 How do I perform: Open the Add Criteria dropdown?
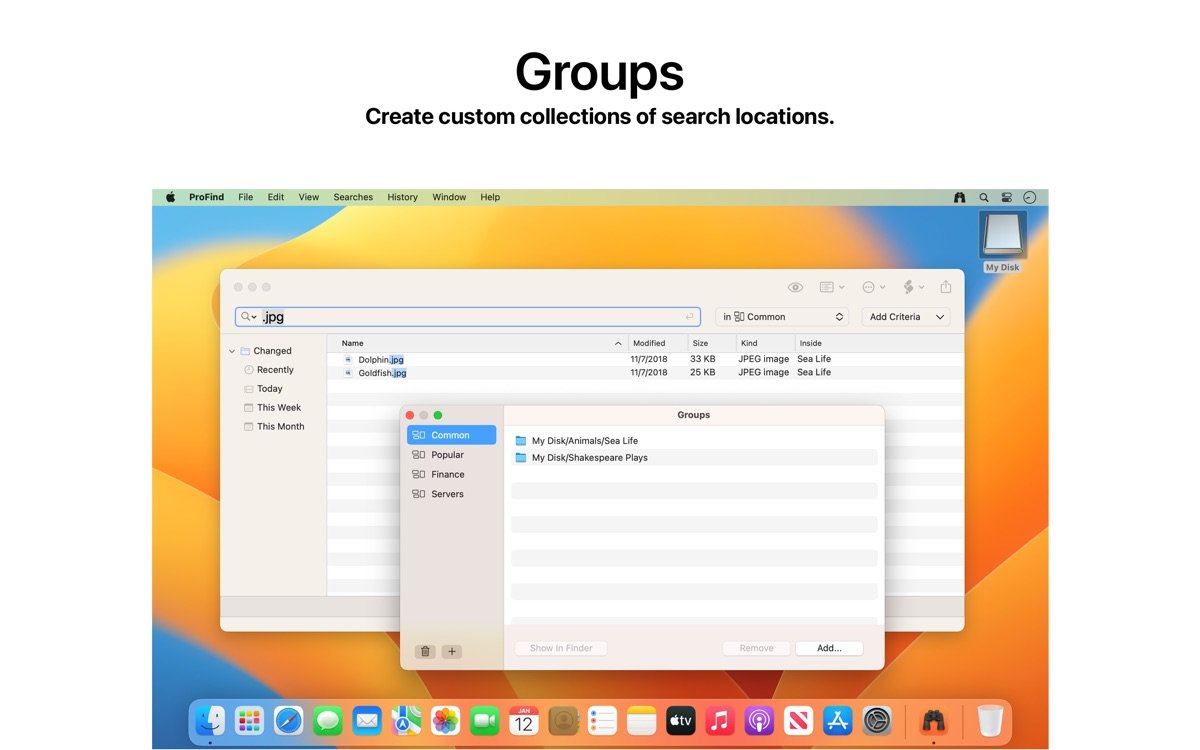pos(907,317)
